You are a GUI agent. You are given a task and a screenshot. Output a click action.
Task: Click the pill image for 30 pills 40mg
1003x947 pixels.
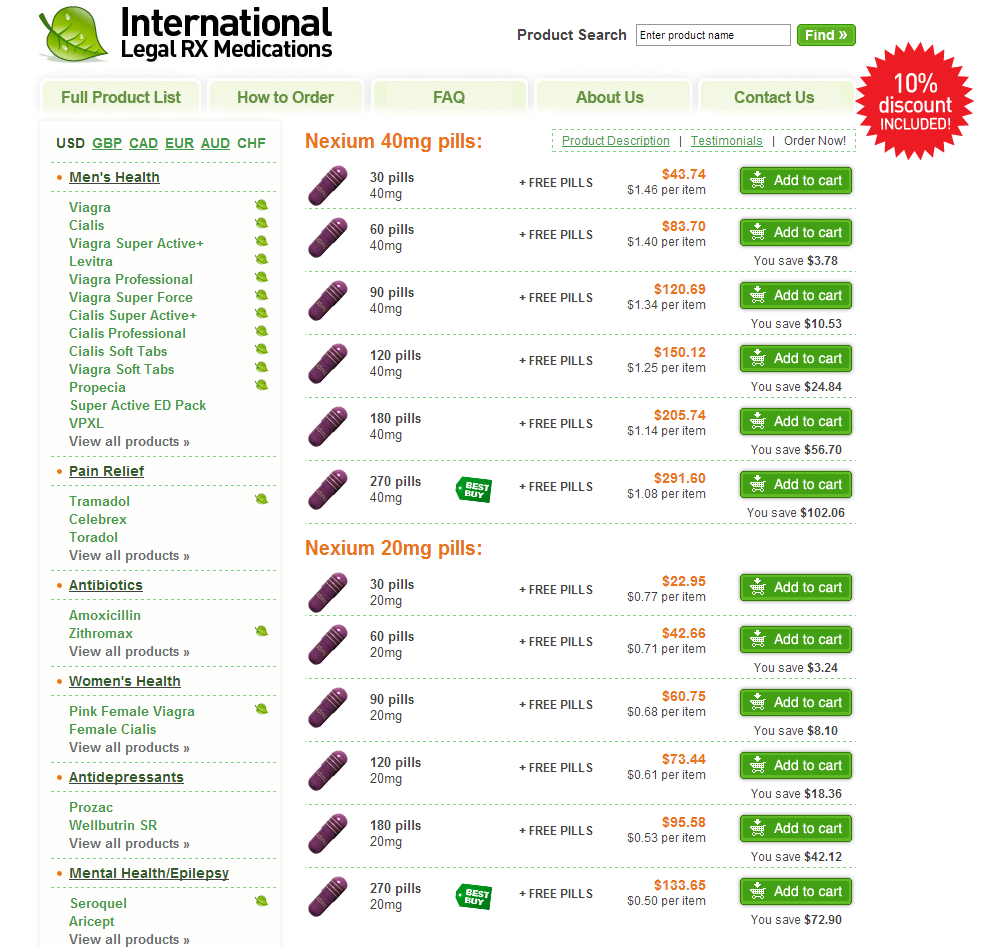[328, 186]
